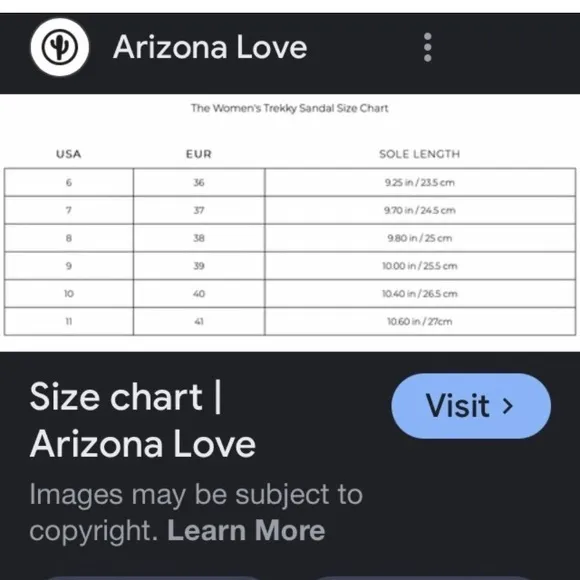580x580 pixels.
Task: Select the USA column header
Action: pyautogui.click(x=69, y=154)
